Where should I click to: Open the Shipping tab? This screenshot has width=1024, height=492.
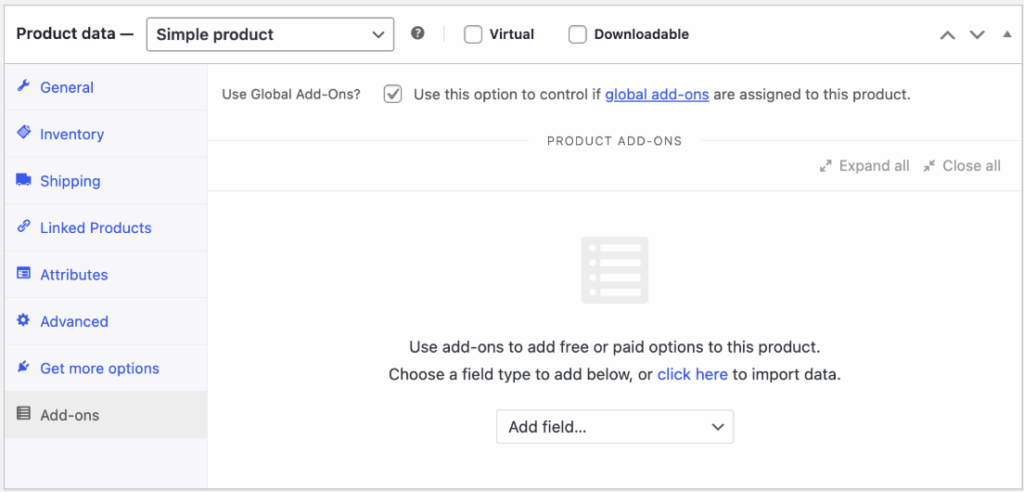point(106,181)
